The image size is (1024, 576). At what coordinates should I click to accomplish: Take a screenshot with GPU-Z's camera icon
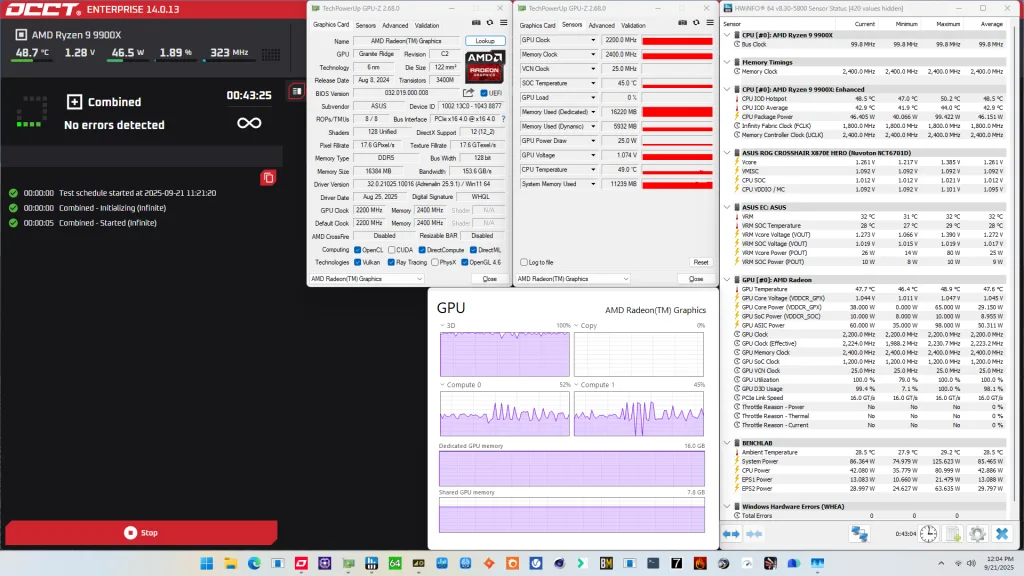pos(476,22)
